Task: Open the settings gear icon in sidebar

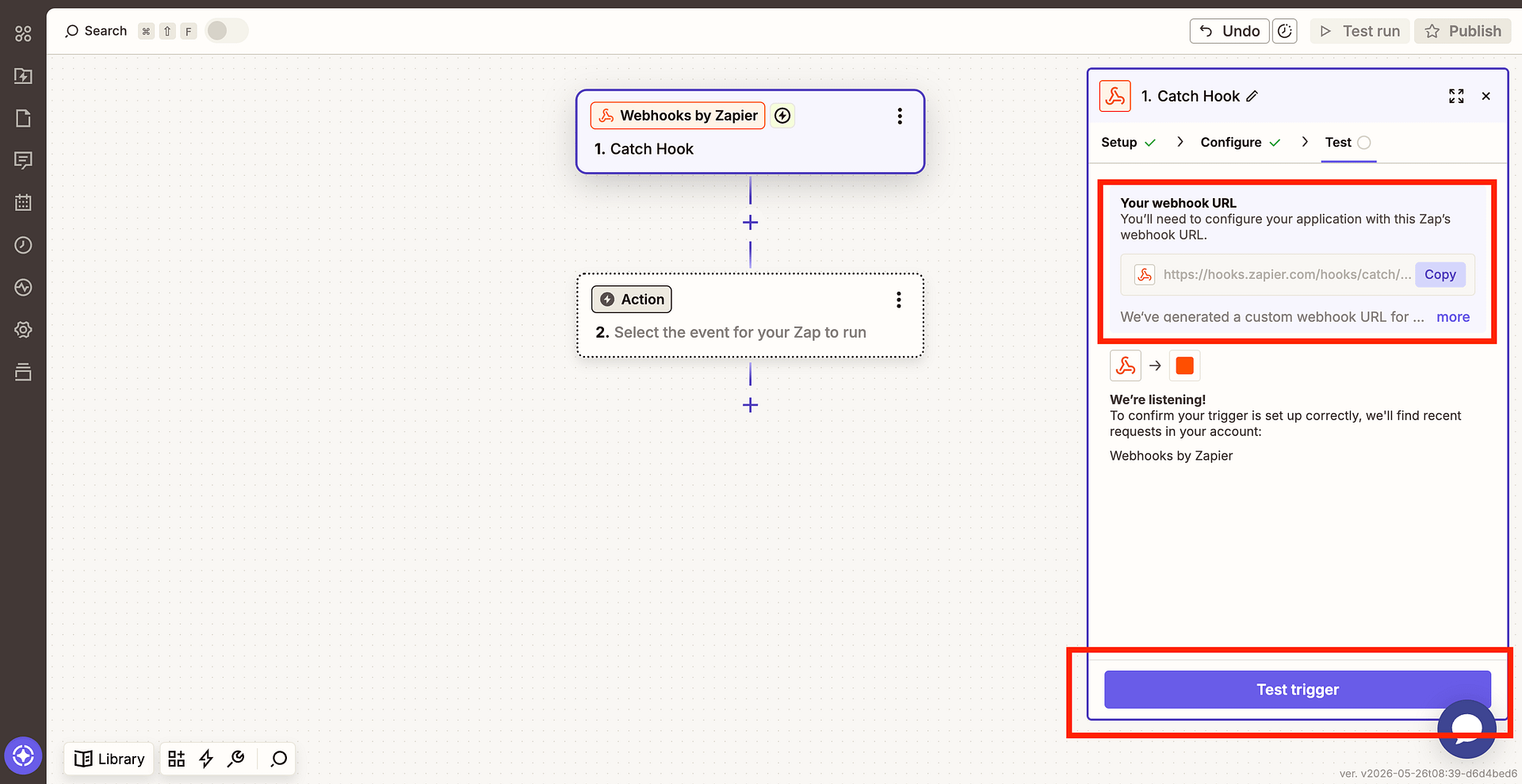Action: click(23, 330)
